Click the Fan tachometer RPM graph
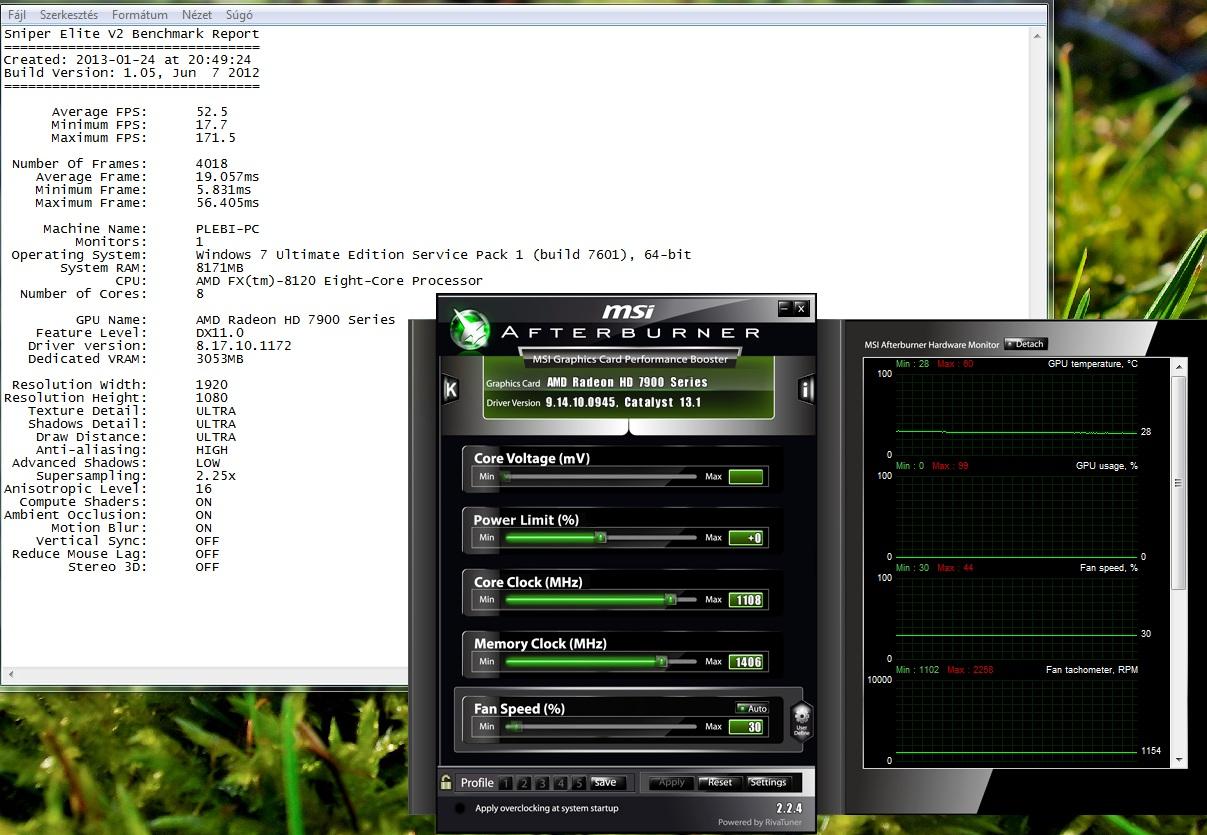 pyautogui.click(x=1018, y=719)
